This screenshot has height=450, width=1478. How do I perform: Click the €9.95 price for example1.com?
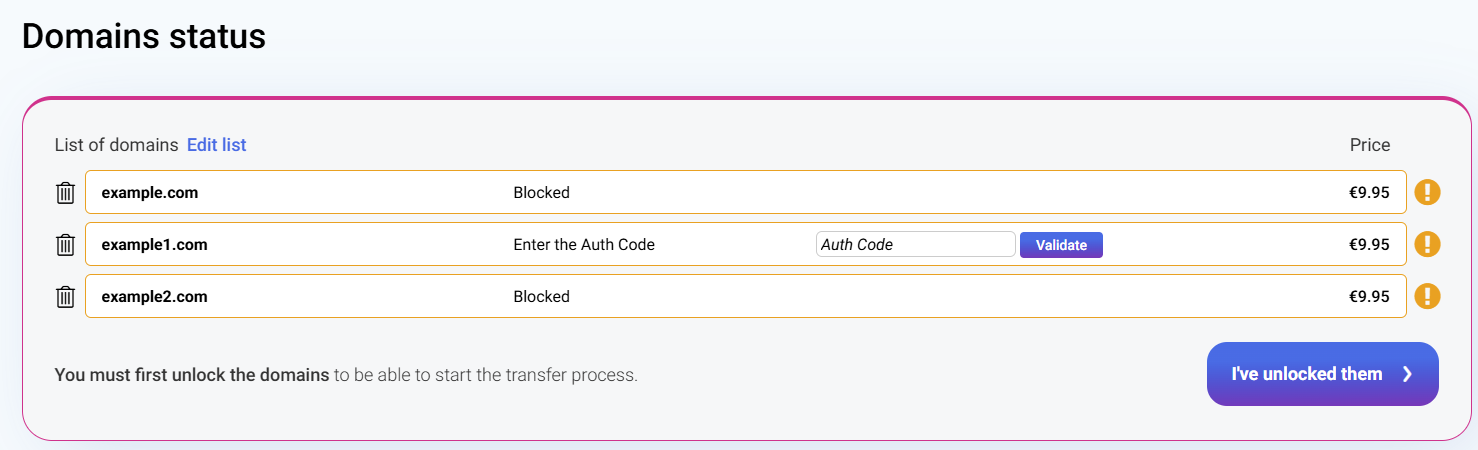coord(1368,245)
